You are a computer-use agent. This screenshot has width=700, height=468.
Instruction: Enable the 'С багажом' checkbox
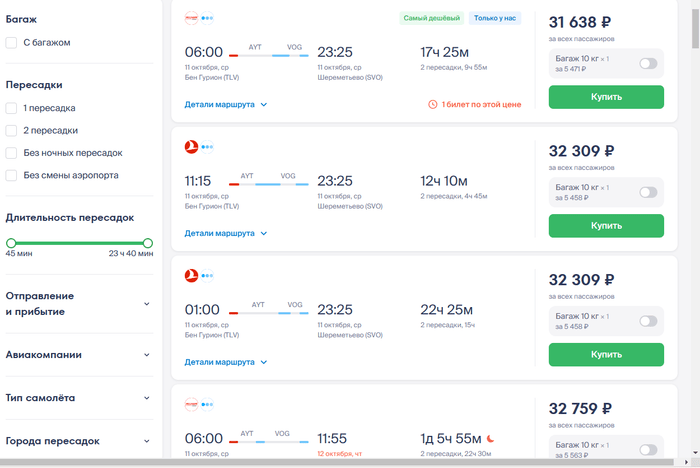11,42
